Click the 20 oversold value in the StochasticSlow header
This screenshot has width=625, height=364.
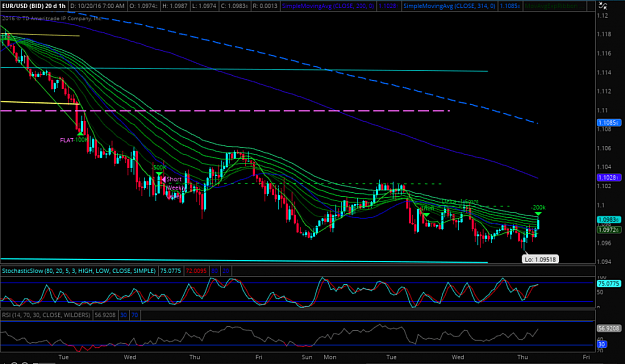point(226,271)
